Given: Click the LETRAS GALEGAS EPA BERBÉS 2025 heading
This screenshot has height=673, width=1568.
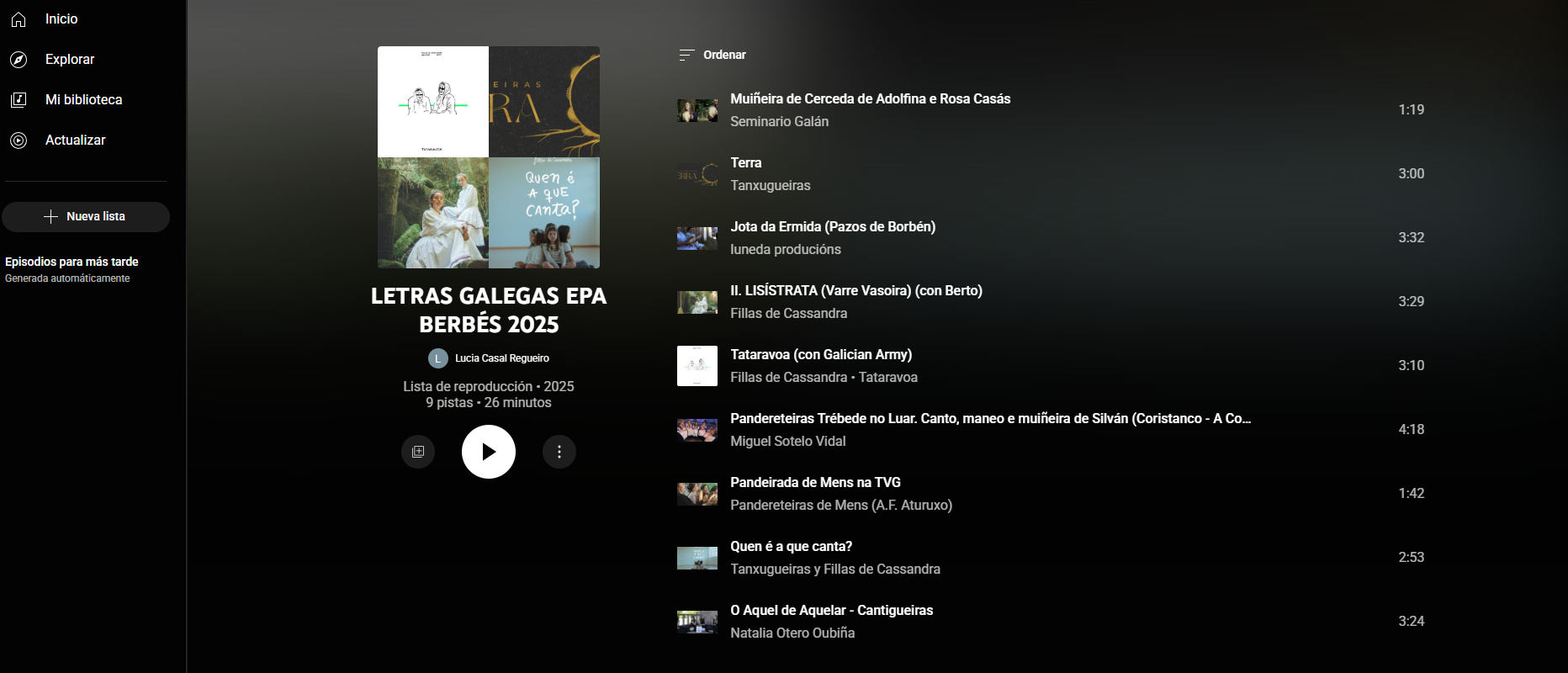Looking at the screenshot, I should [x=489, y=310].
